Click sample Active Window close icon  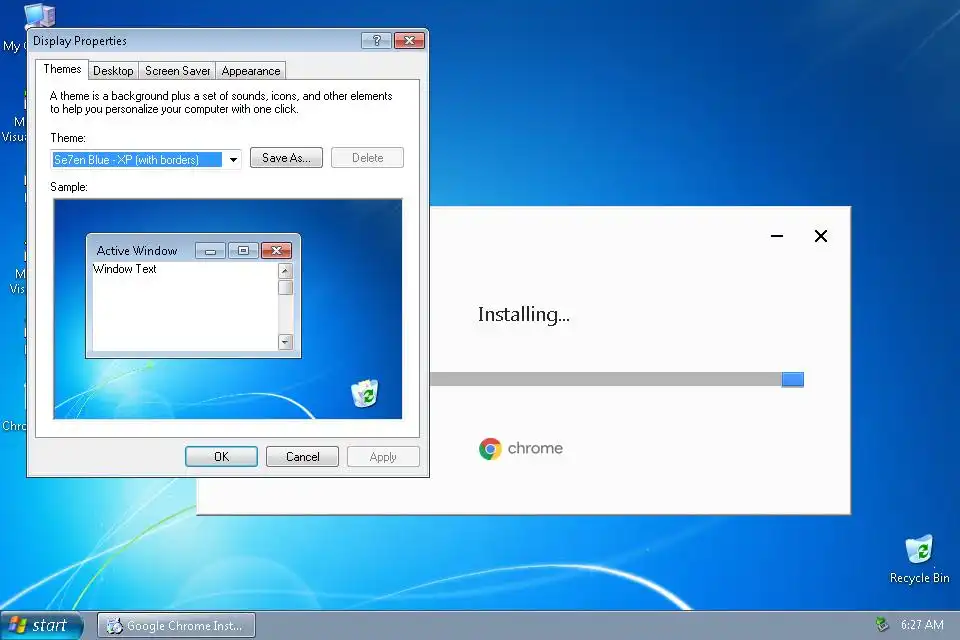(276, 250)
